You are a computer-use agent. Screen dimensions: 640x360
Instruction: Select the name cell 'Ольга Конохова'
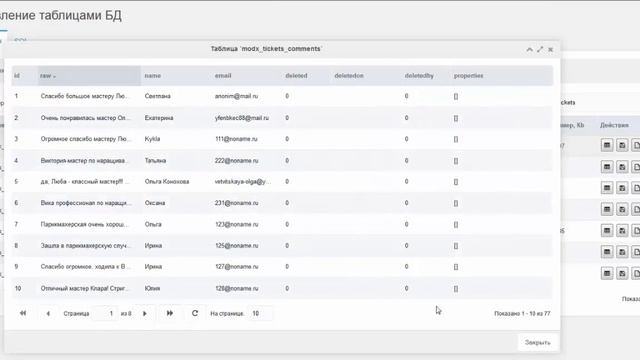[167, 182]
